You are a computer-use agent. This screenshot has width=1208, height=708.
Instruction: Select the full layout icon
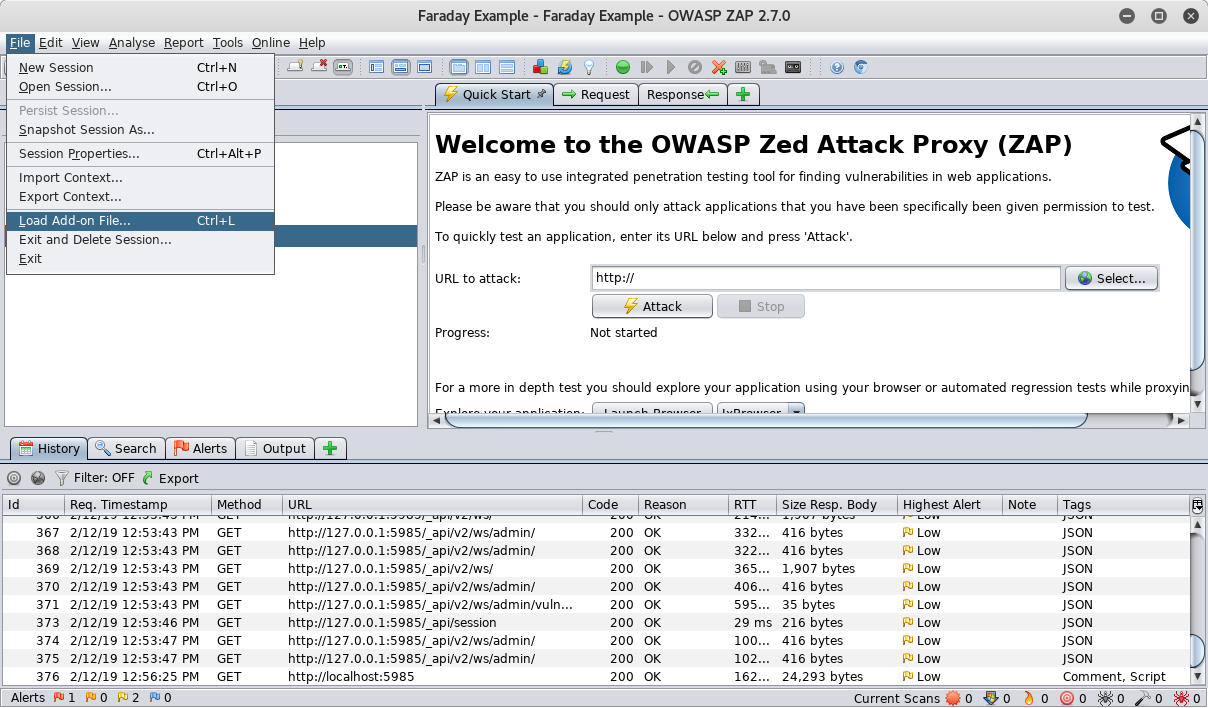[x=424, y=67]
